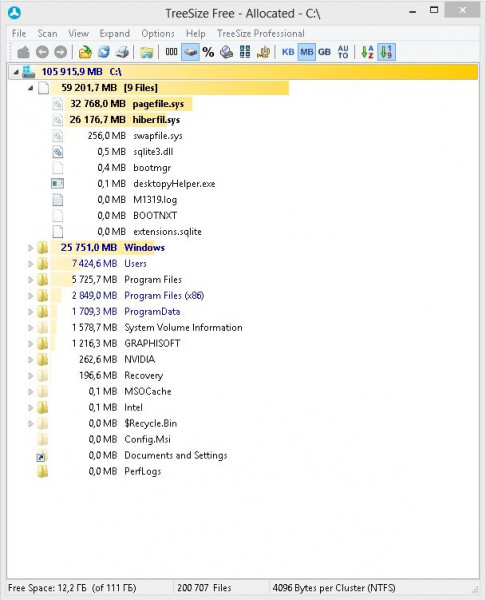Image resolution: width=486 pixels, height=600 pixels.
Task: Open the TreeSize Professional menu
Action: point(261,34)
